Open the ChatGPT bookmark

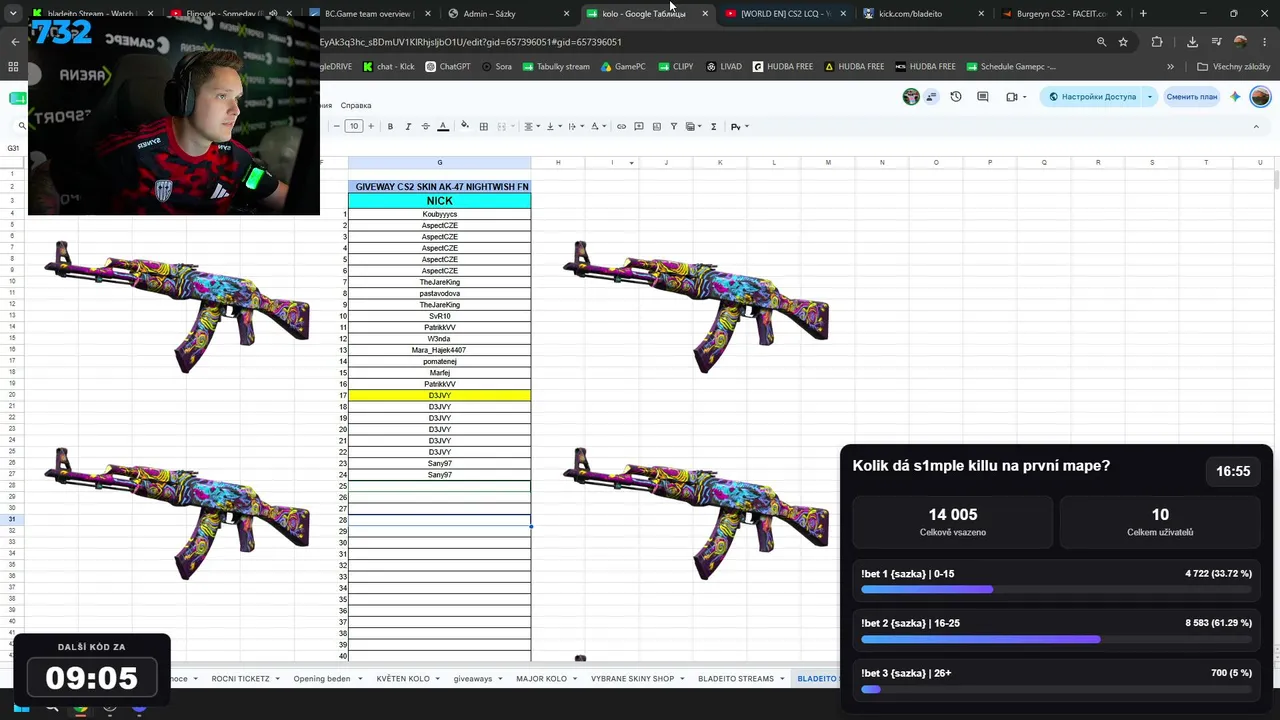coord(448,67)
